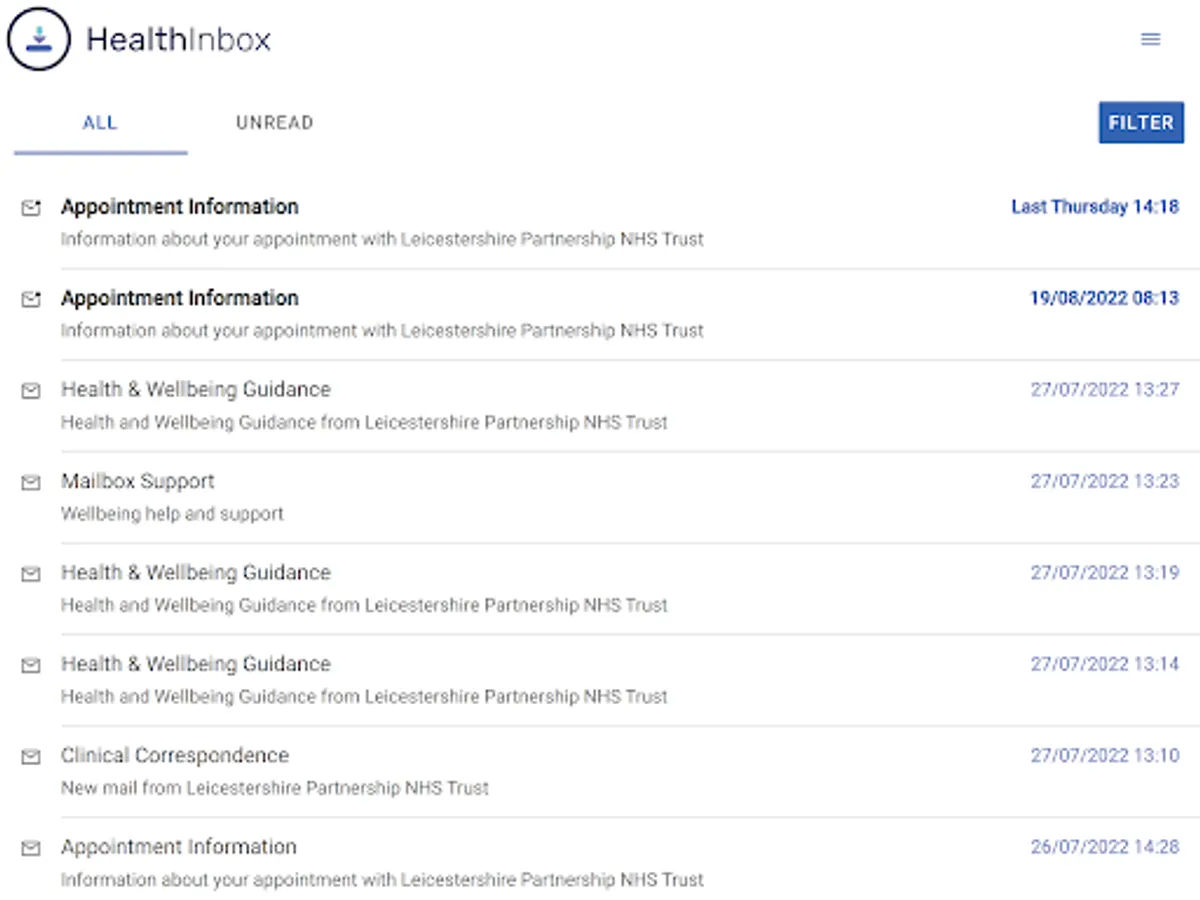Click the 27/07/2022 13:10 timestamp
The image size is (1200, 900).
(x=1104, y=755)
